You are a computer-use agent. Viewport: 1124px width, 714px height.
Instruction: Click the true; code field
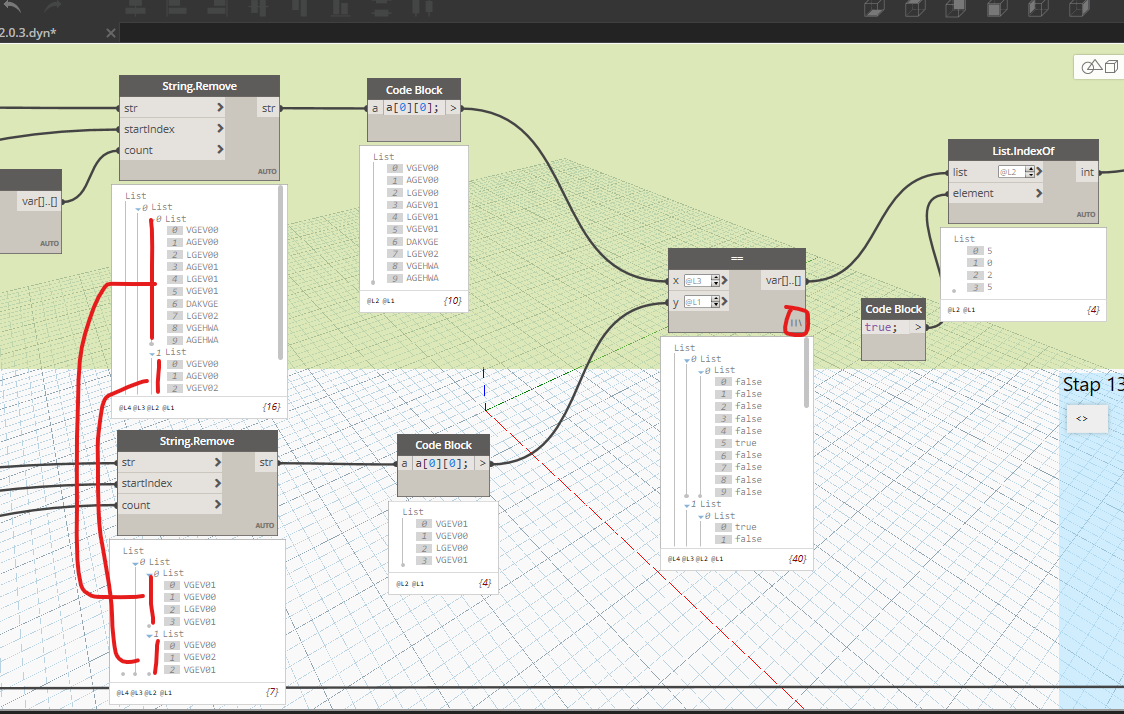click(886, 327)
